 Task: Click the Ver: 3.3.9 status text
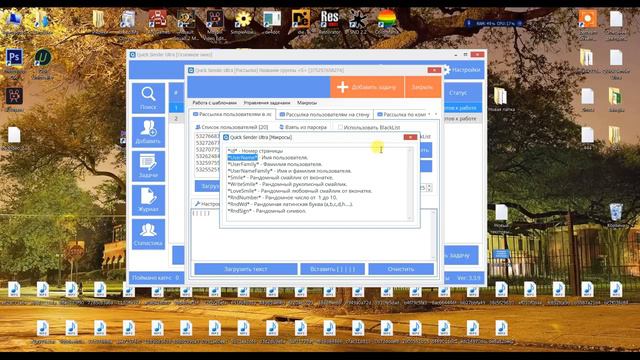469,278
